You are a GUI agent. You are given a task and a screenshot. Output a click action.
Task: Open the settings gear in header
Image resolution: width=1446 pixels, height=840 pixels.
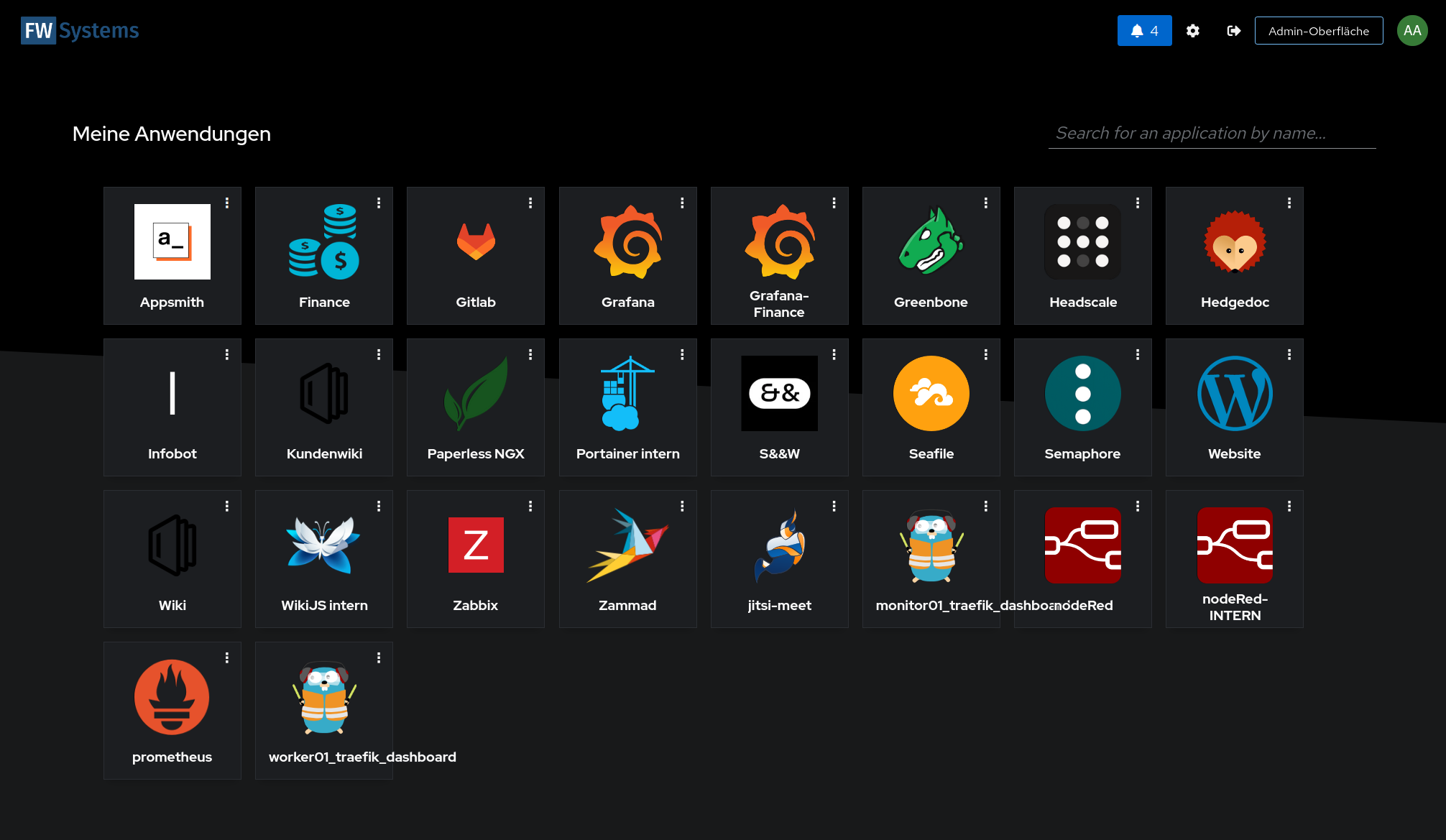click(x=1193, y=31)
